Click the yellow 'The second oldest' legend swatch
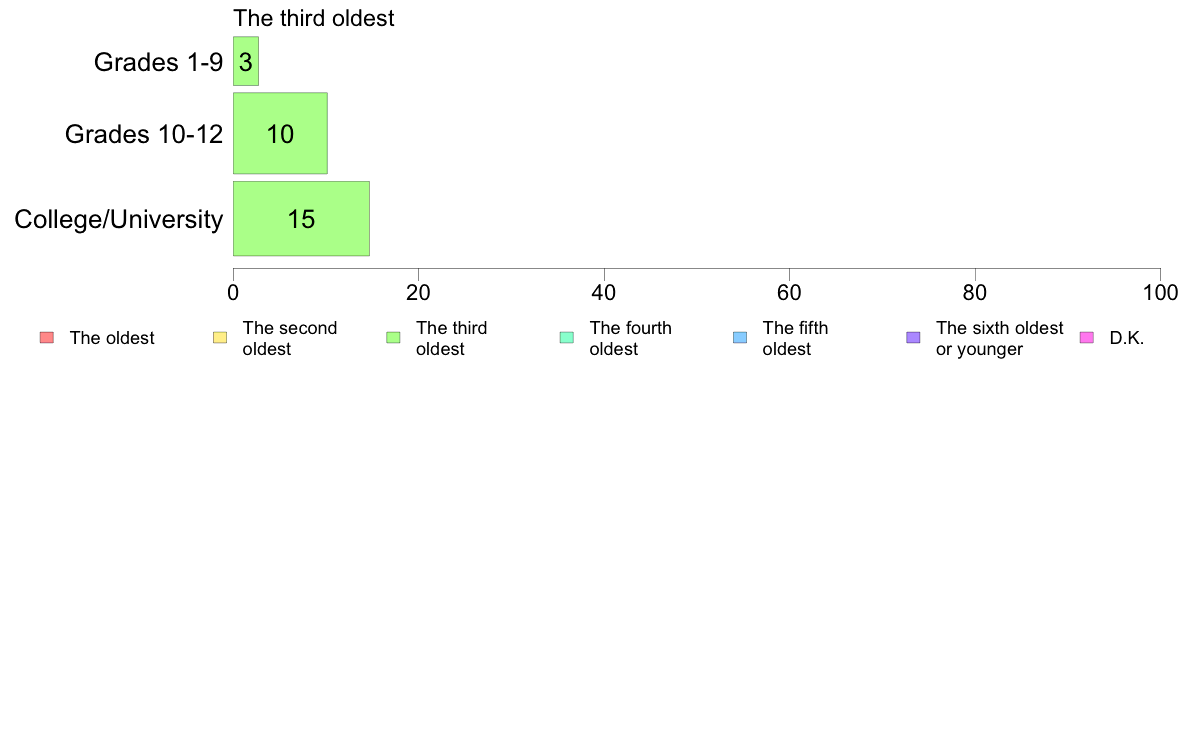The height and width of the screenshot is (736, 1188). pyautogui.click(x=220, y=338)
